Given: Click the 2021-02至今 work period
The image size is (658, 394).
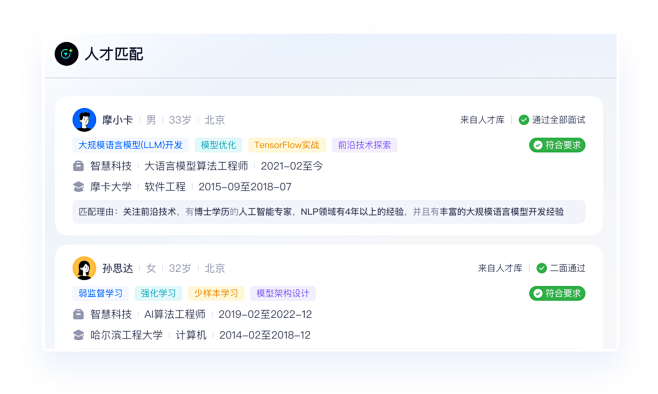Looking at the screenshot, I should tap(292, 166).
